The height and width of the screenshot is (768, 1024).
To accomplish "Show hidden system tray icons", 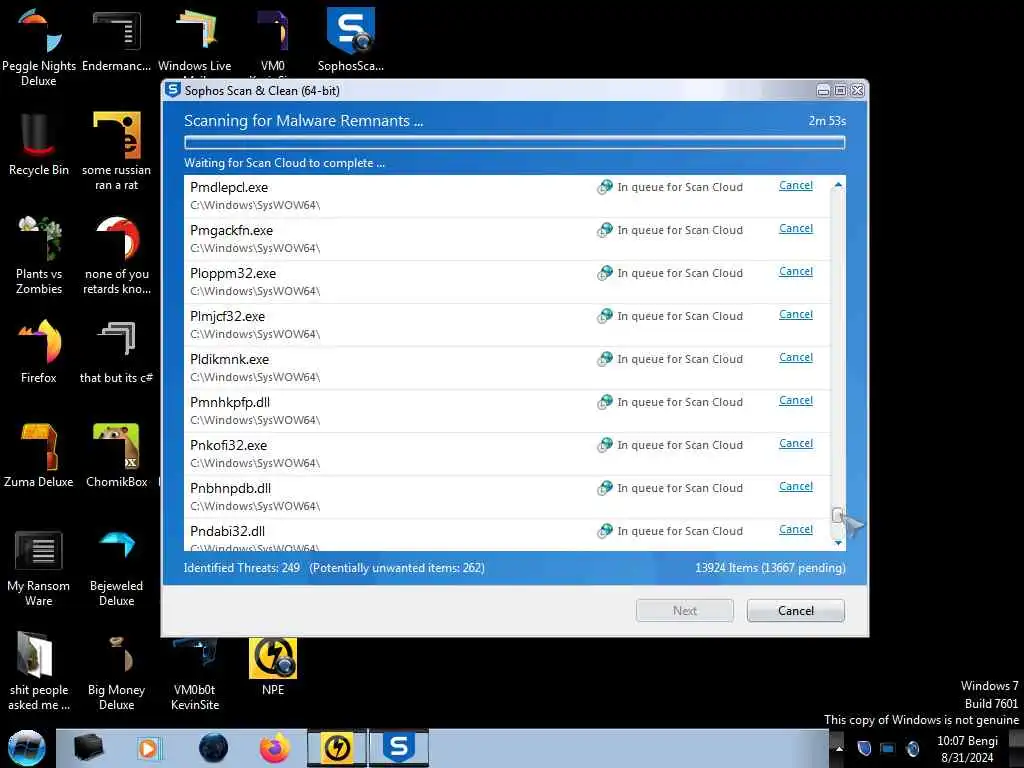I will pos(840,749).
